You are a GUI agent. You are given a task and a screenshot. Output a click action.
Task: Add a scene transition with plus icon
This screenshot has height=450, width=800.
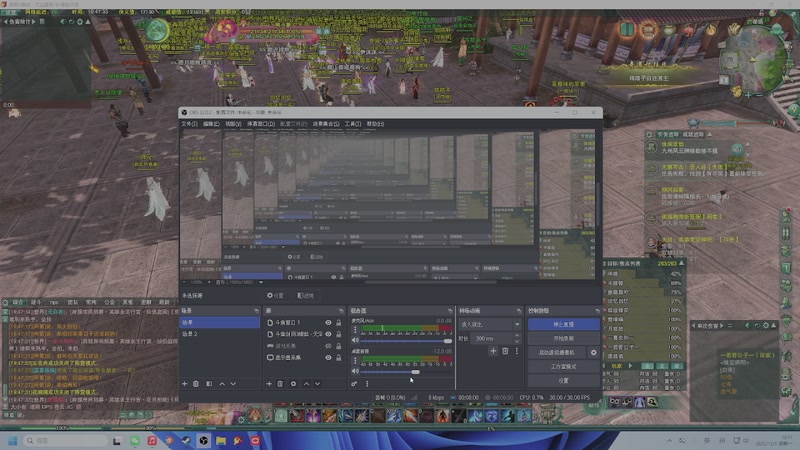coord(493,351)
